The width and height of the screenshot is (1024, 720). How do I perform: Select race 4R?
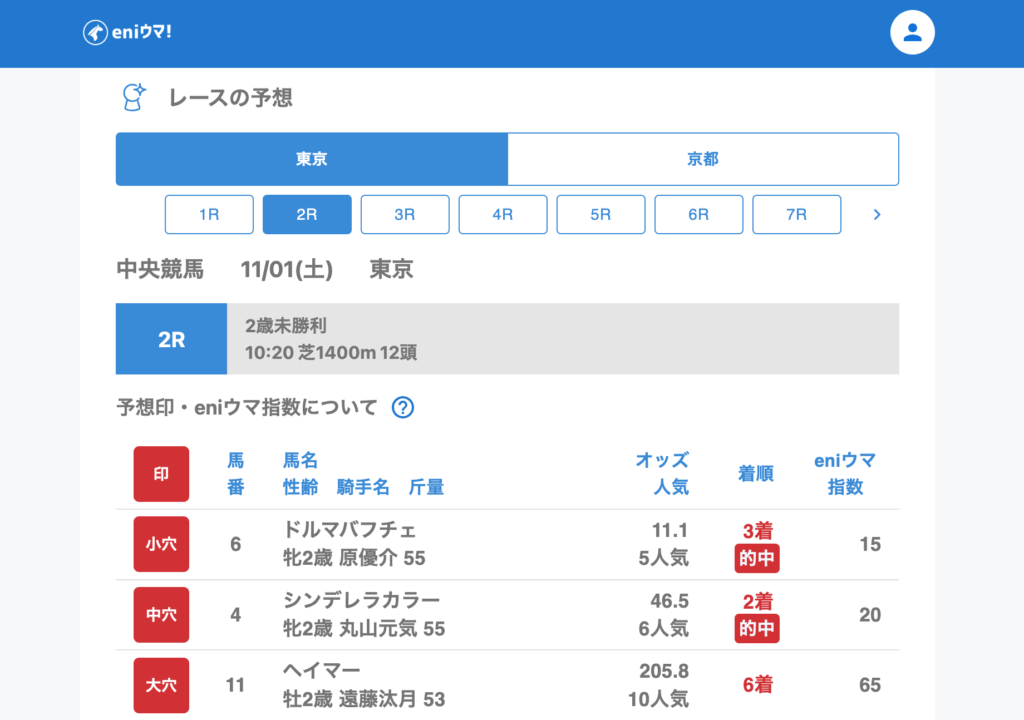[x=503, y=214]
